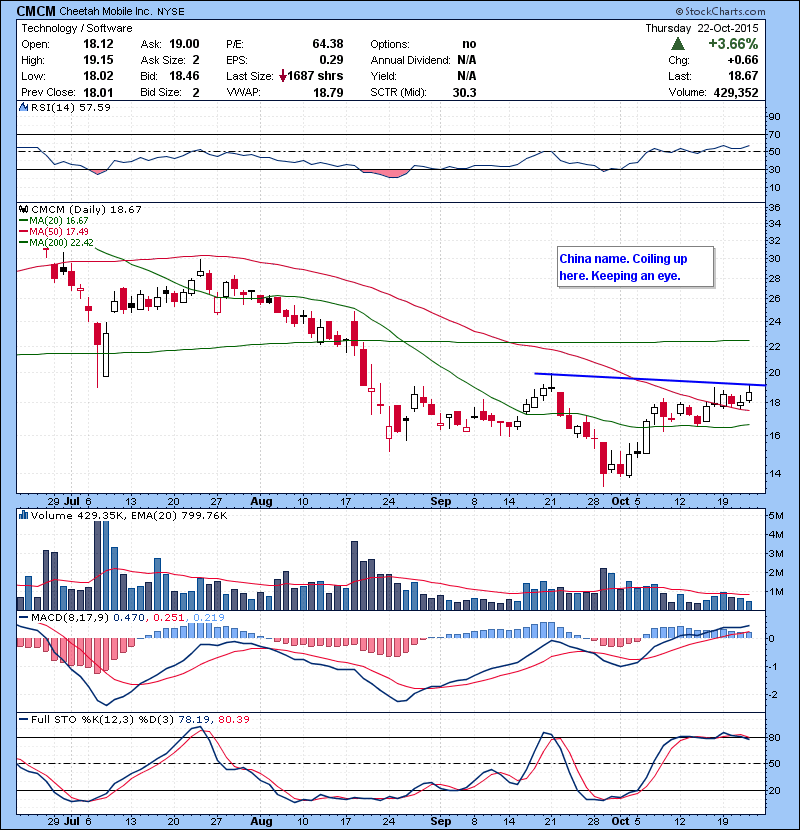Image resolution: width=800 pixels, height=830 pixels.
Task: Click the Last price 18.67 in header
Action: [x=743, y=76]
